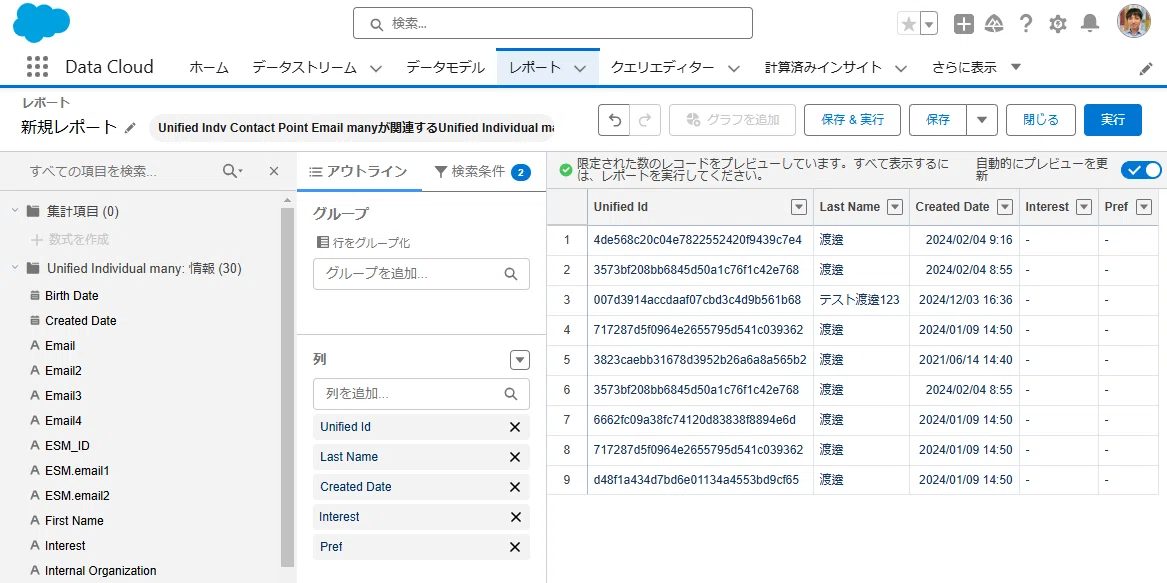Select the ESM_ID field
The height and width of the screenshot is (583, 1167).
[x=67, y=446]
